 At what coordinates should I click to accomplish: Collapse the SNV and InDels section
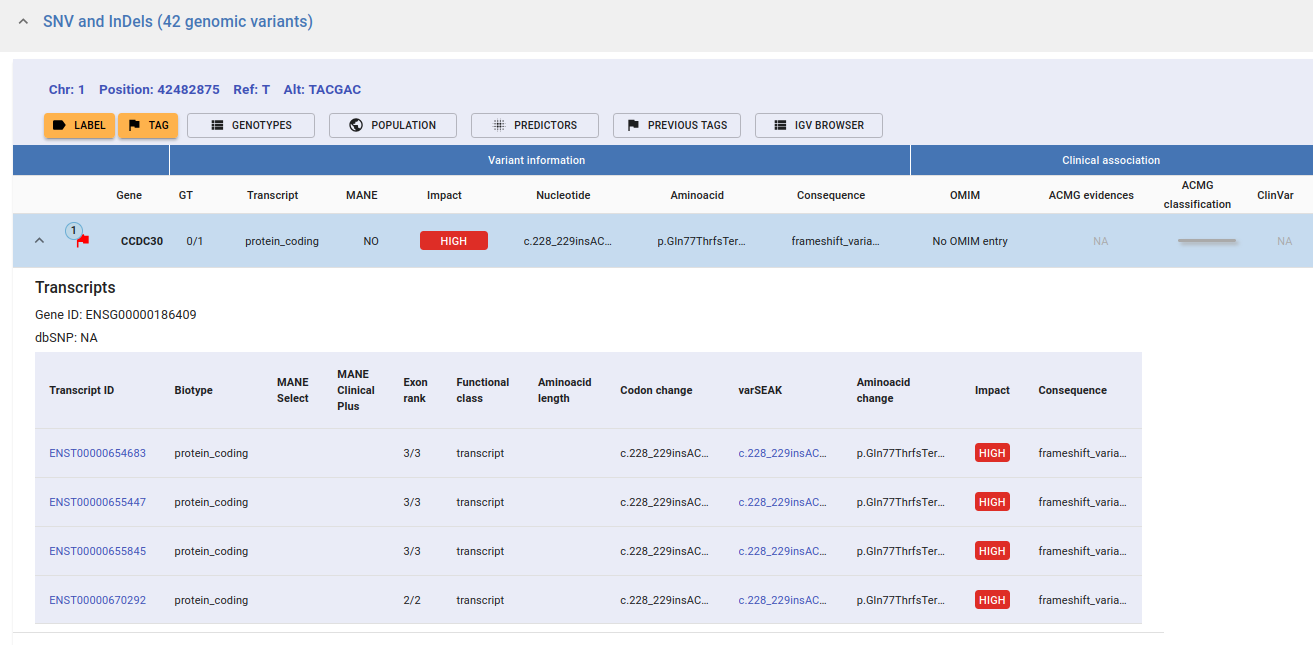23,22
